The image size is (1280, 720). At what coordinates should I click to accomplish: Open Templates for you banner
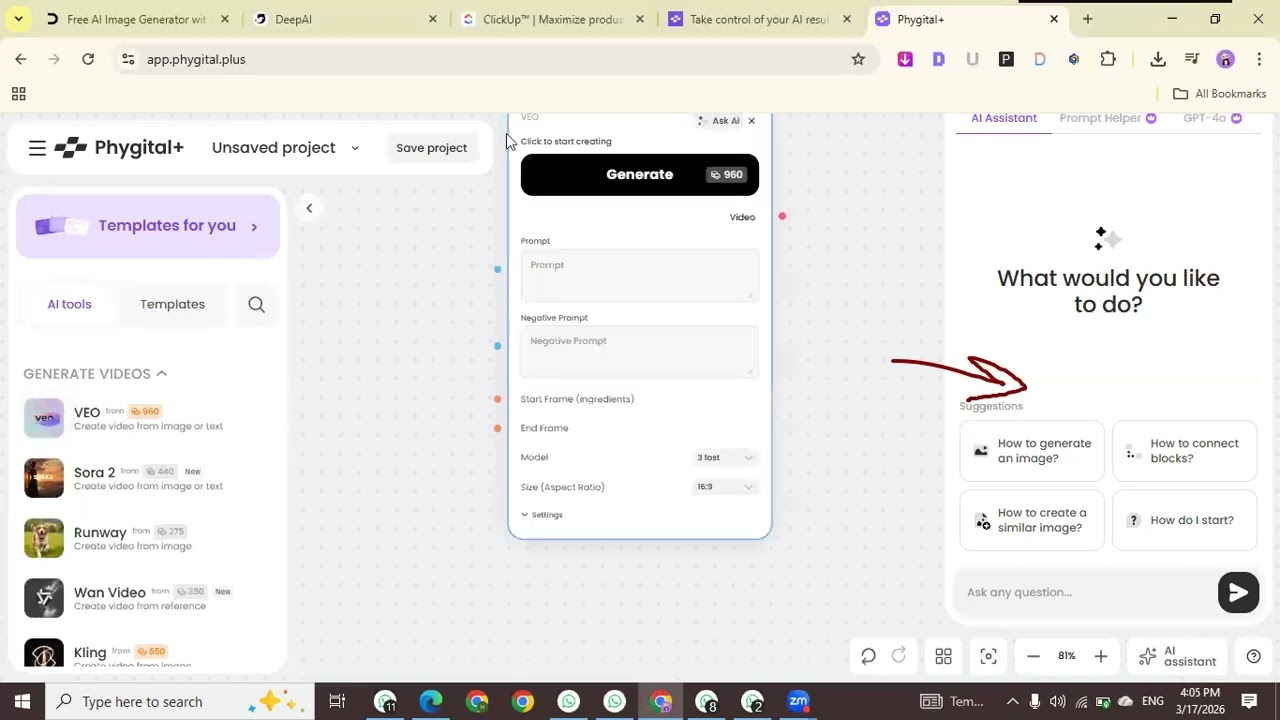tap(148, 226)
